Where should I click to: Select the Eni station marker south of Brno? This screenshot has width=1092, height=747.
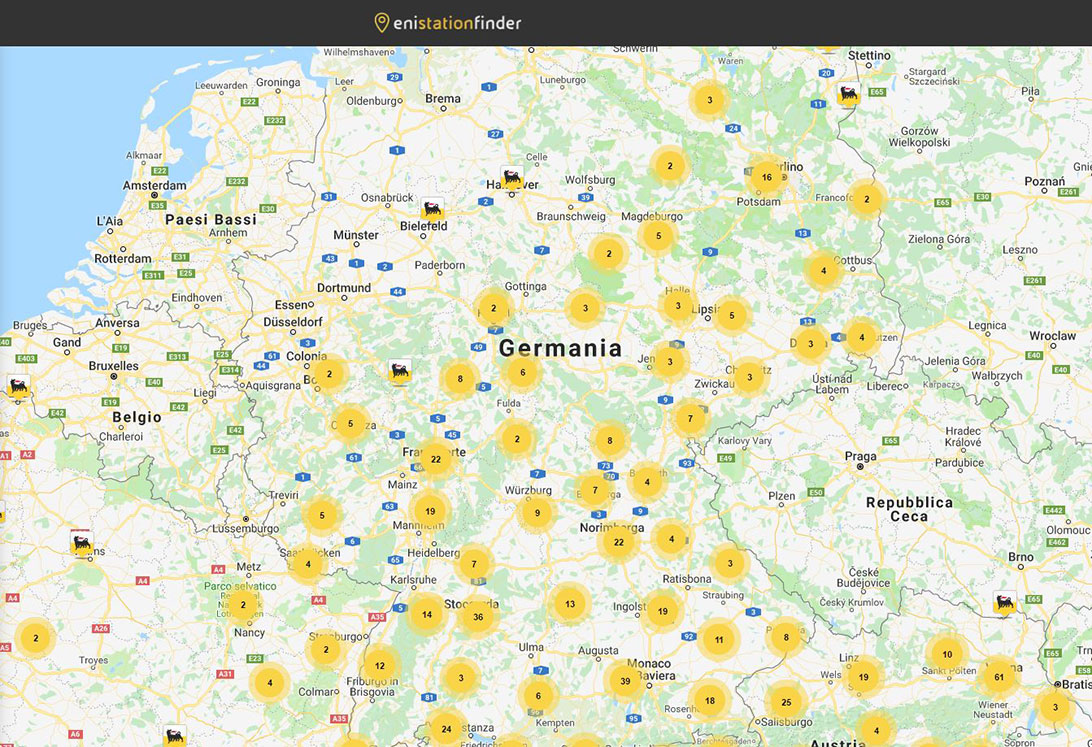(1005, 602)
